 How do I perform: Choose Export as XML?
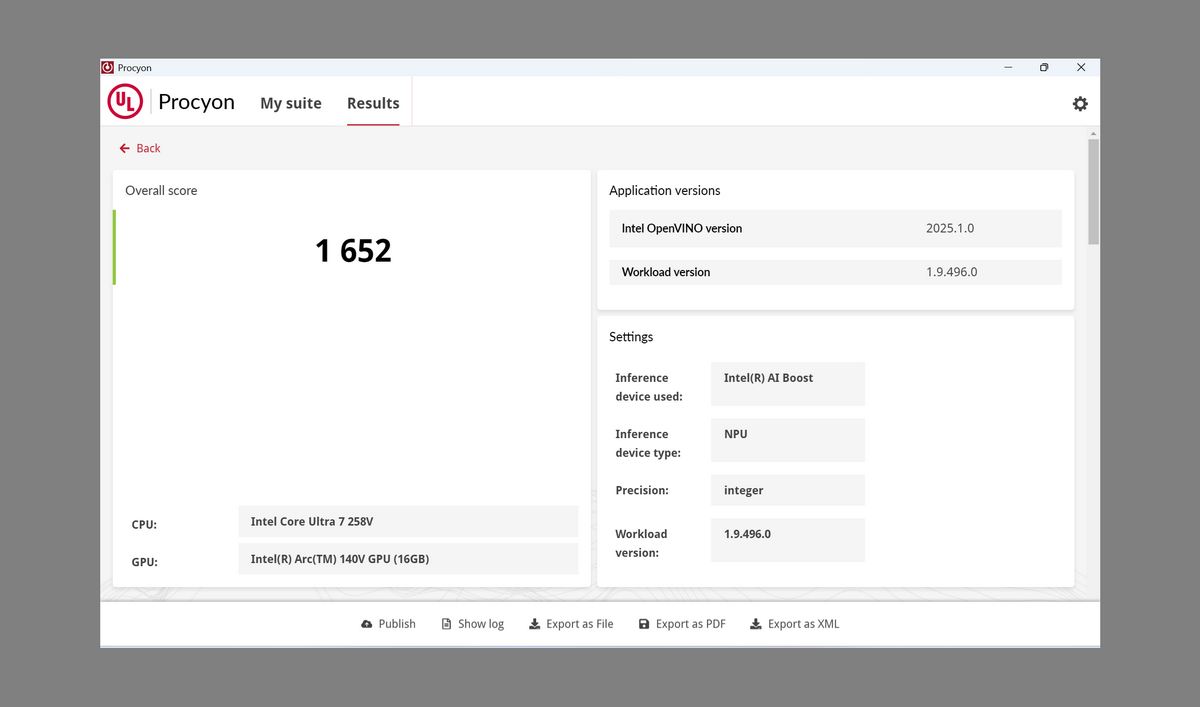[795, 624]
